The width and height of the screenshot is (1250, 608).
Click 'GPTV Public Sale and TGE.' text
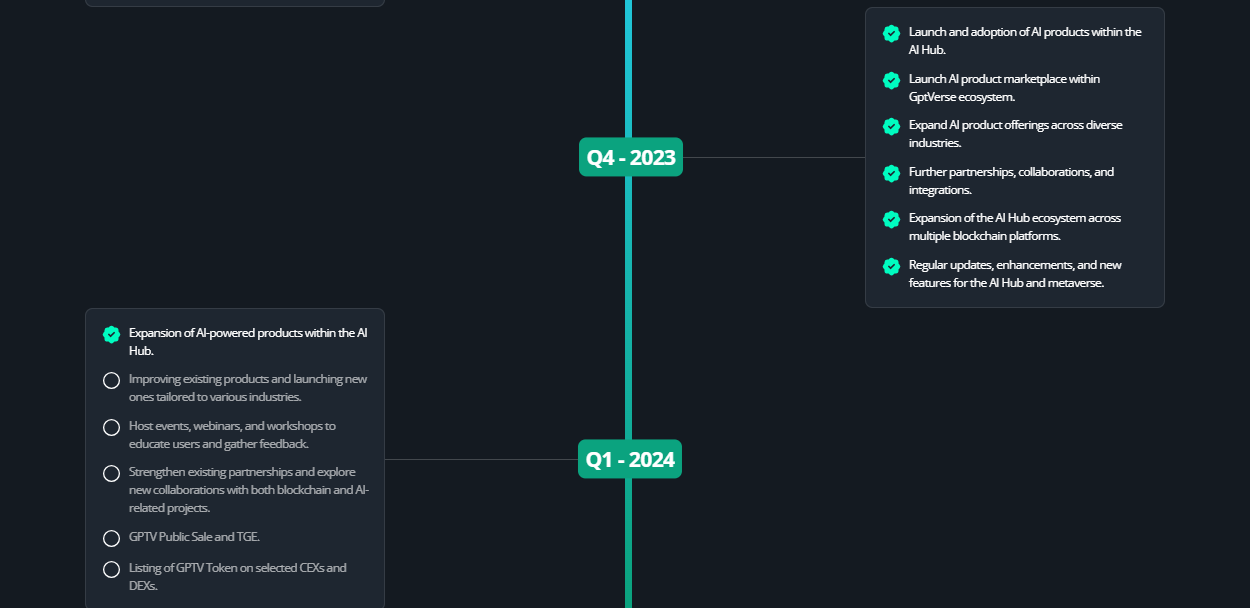pyautogui.click(x=194, y=537)
